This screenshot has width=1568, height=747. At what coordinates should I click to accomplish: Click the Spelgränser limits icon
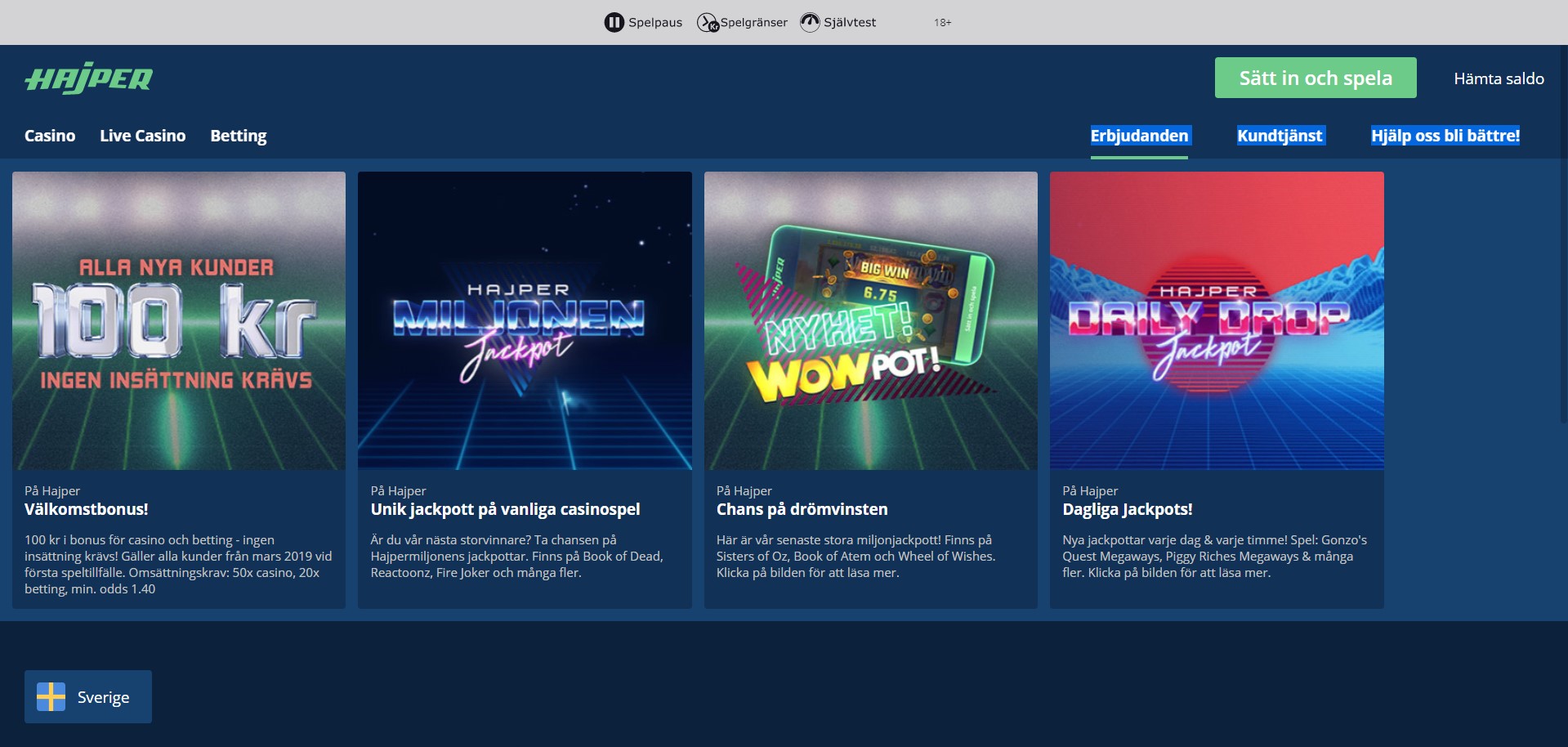(x=707, y=22)
